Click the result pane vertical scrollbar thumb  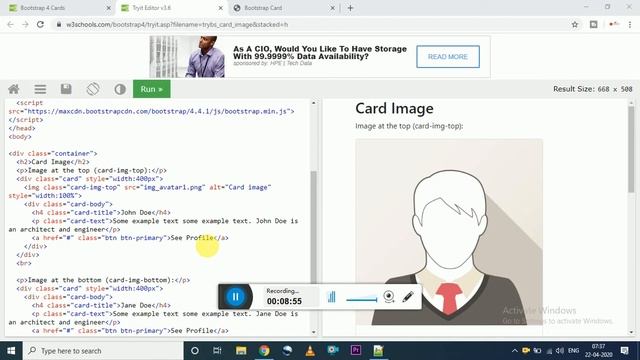631,149
